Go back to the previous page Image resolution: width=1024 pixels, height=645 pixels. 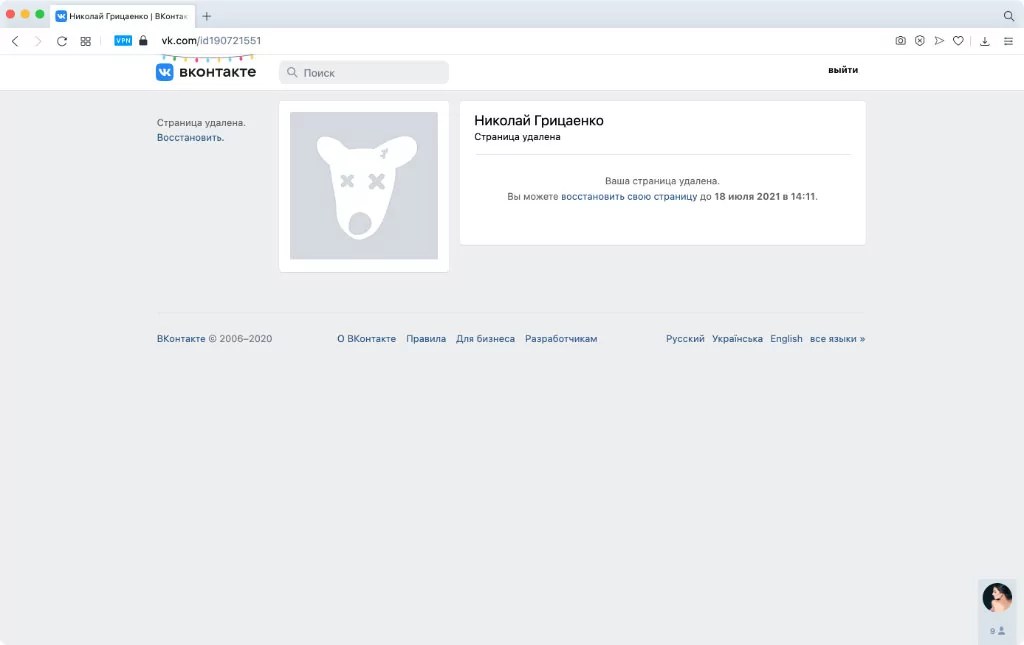(15, 41)
